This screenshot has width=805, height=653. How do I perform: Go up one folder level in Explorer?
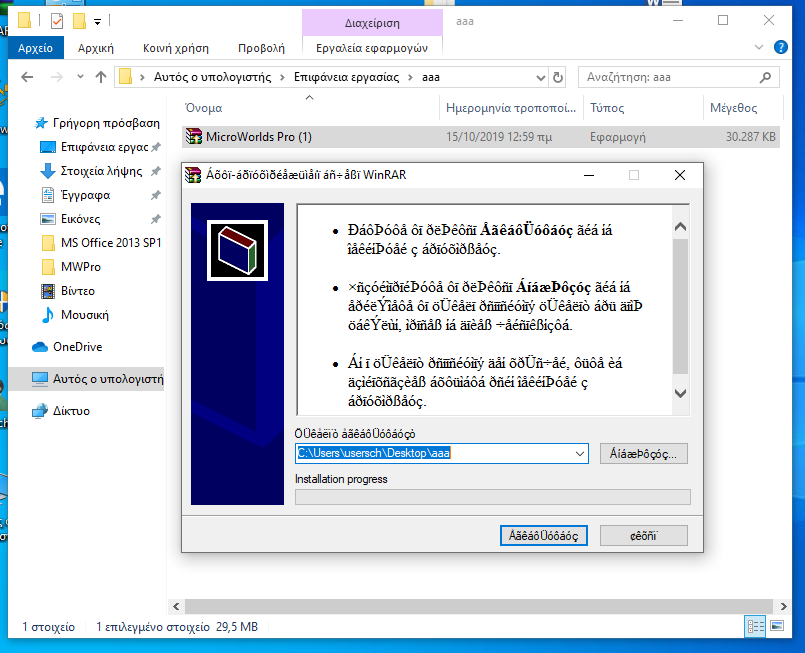[101, 77]
